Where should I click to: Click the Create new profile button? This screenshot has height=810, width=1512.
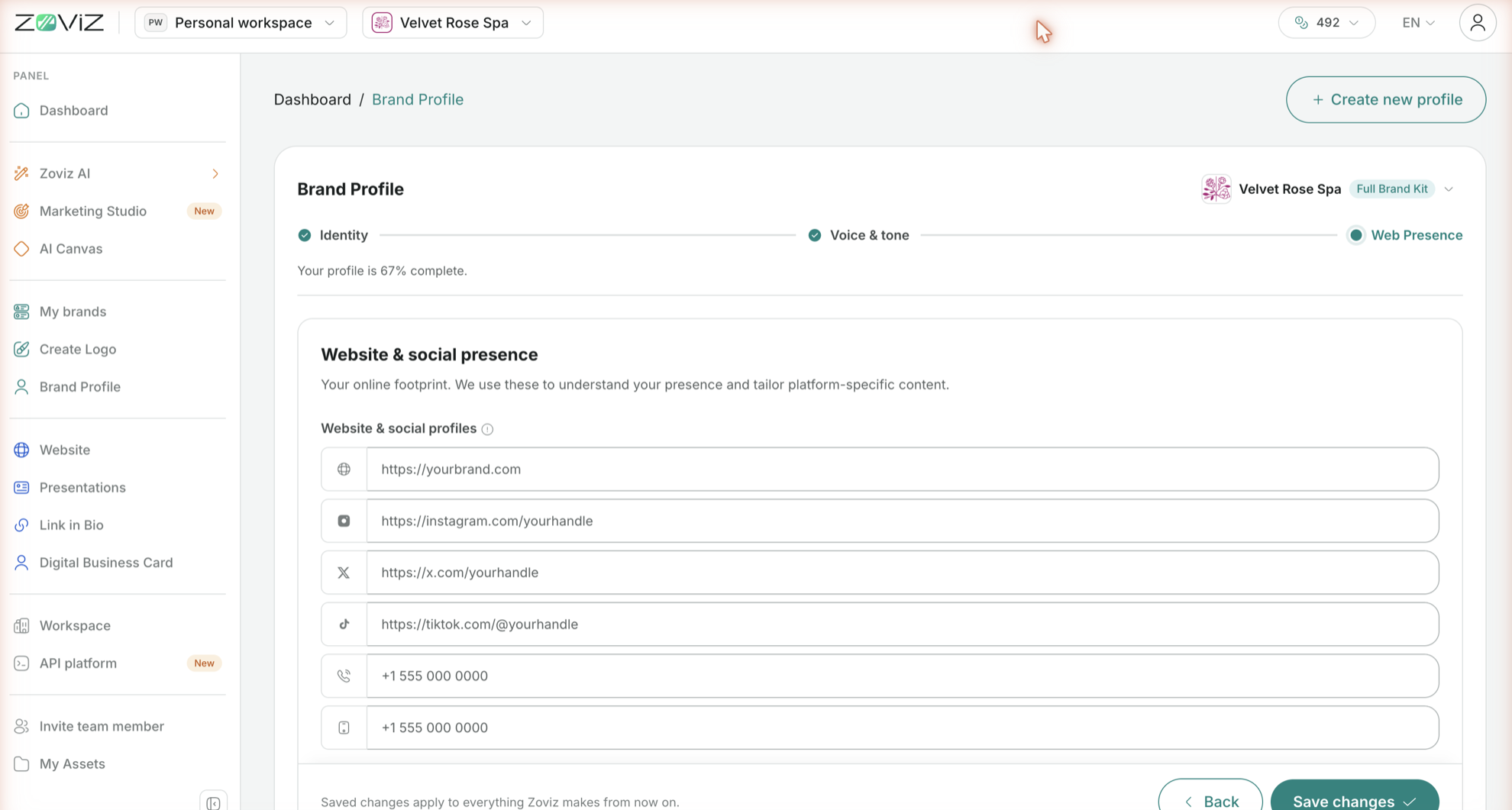(1386, 99)
